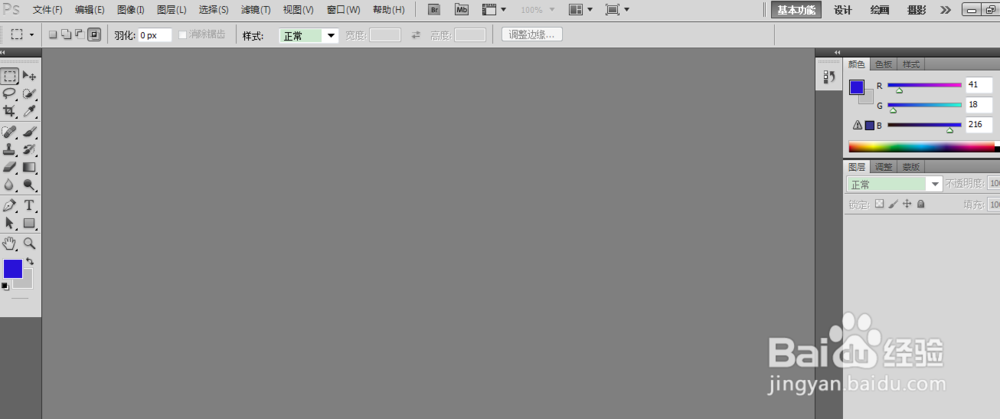Click the R channel slider
Image resolution: width=1000 pixels, height=419 pixels.
[924, 85]
